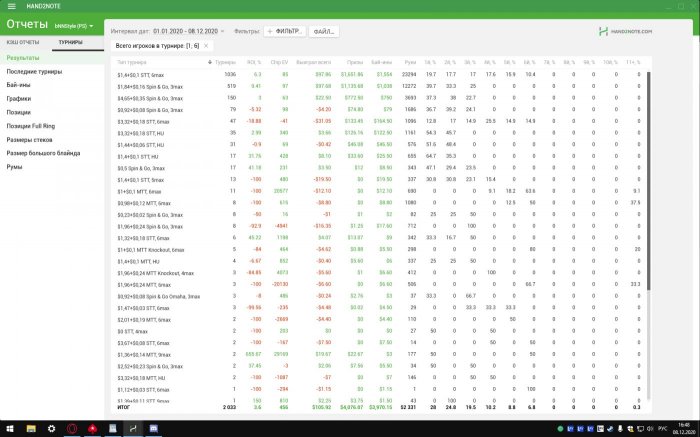This screenshot has height=437, width=700.
Task: Select the Spin & Go Omaha, 3max row
Action: point(379,296)
